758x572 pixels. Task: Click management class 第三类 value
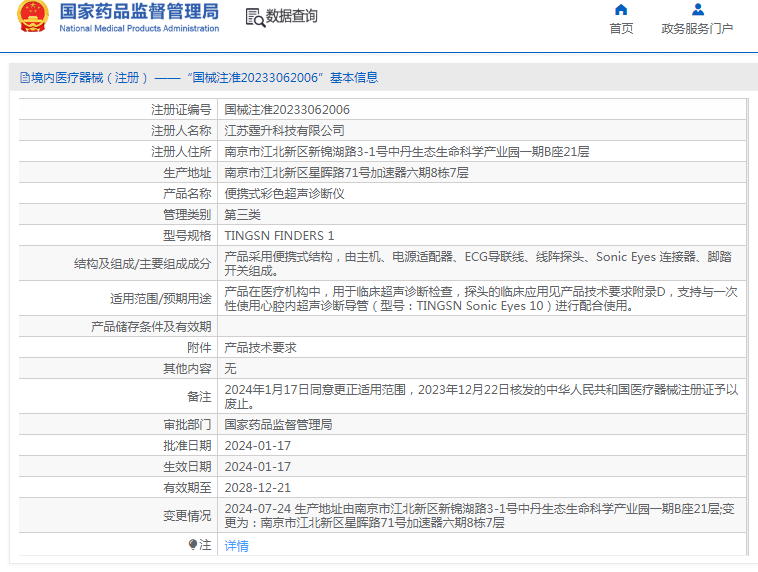coord(242,215)
